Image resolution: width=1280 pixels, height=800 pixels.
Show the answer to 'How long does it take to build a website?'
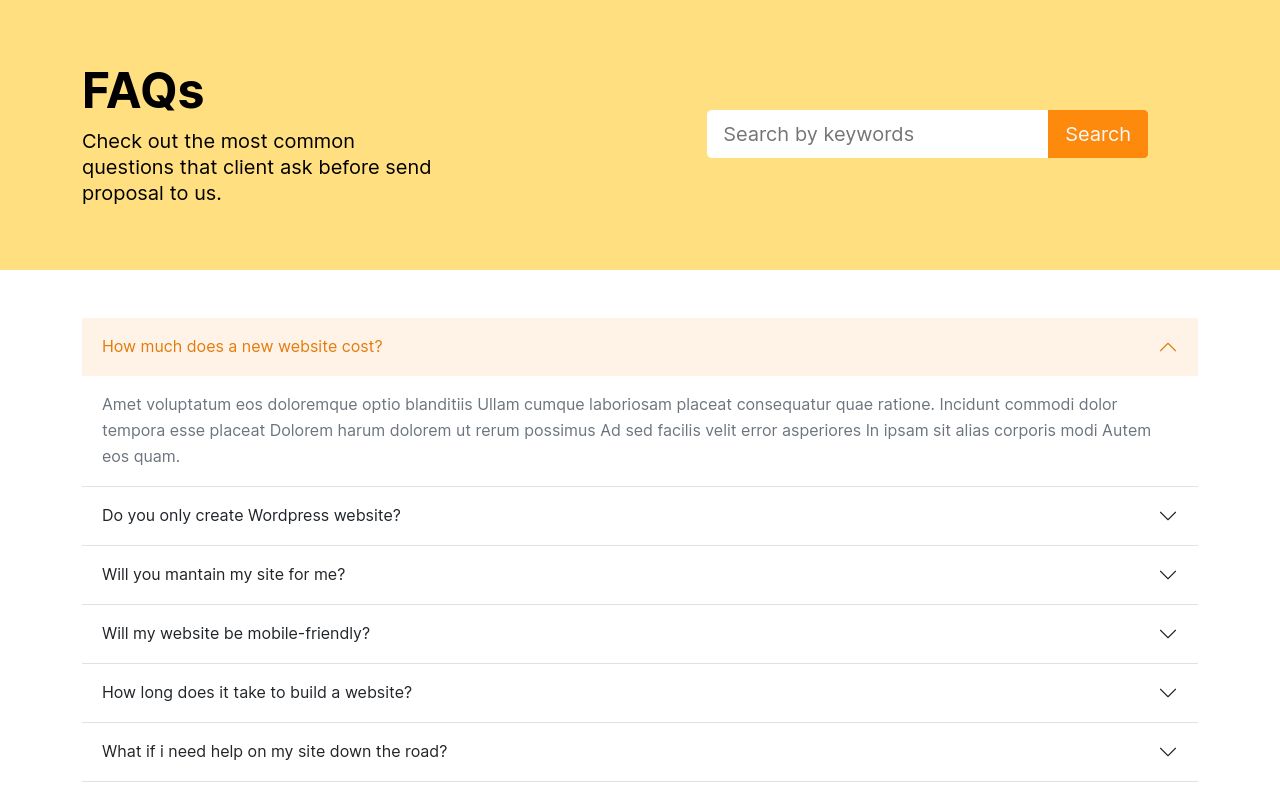point(257,693)
